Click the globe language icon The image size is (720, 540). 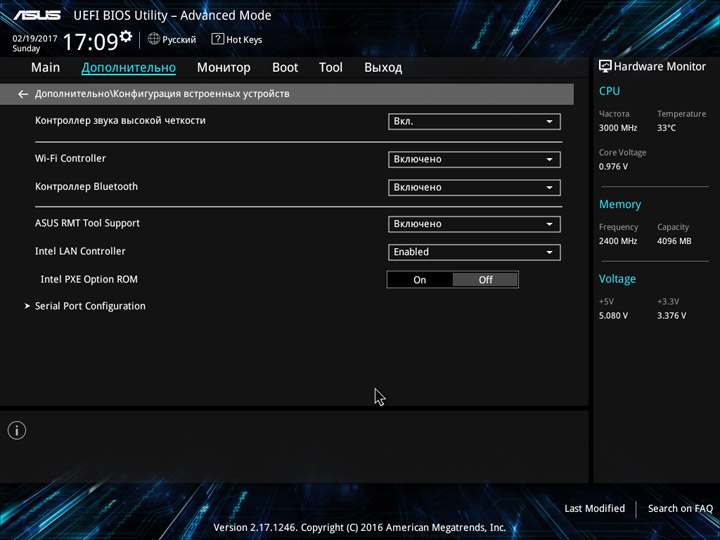[x=154, y=39]
